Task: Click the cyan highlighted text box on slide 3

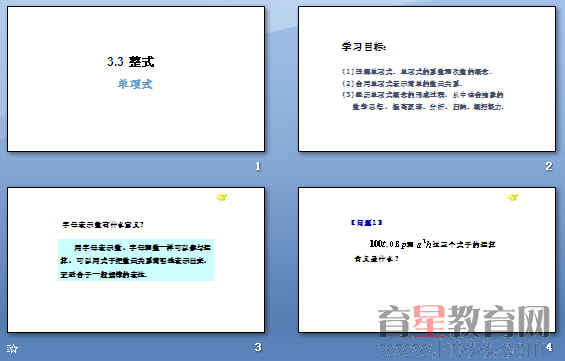Action: point(136,260)
